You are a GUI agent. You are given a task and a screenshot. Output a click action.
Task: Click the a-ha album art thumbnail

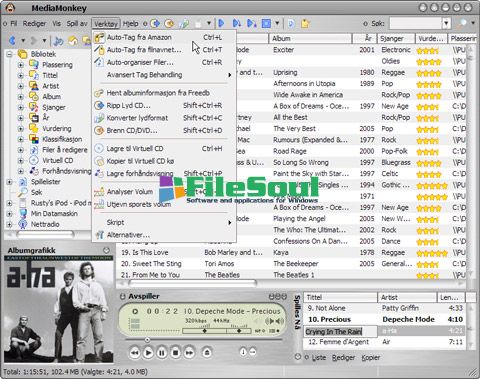point(59,309)
